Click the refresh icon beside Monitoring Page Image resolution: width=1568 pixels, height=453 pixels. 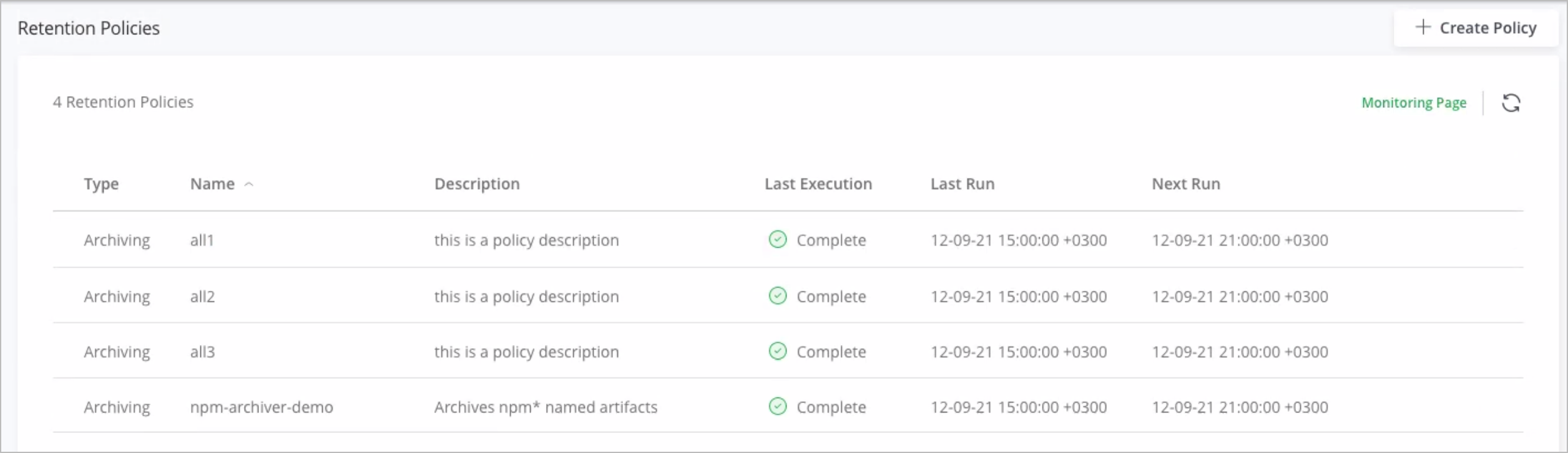click(1511, 103)
